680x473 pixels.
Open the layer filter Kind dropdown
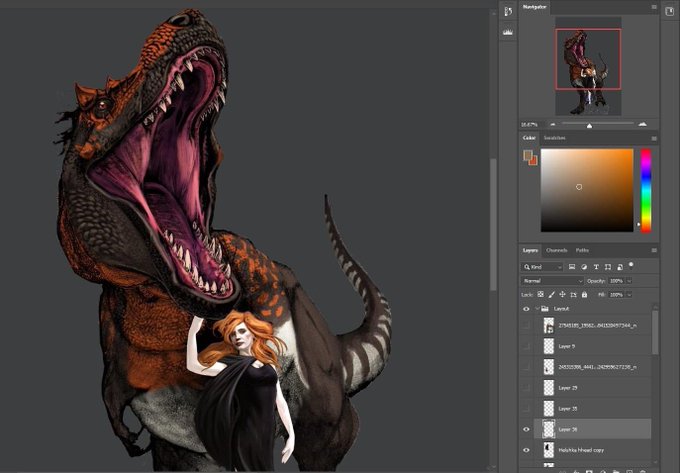tap(542, 267)
